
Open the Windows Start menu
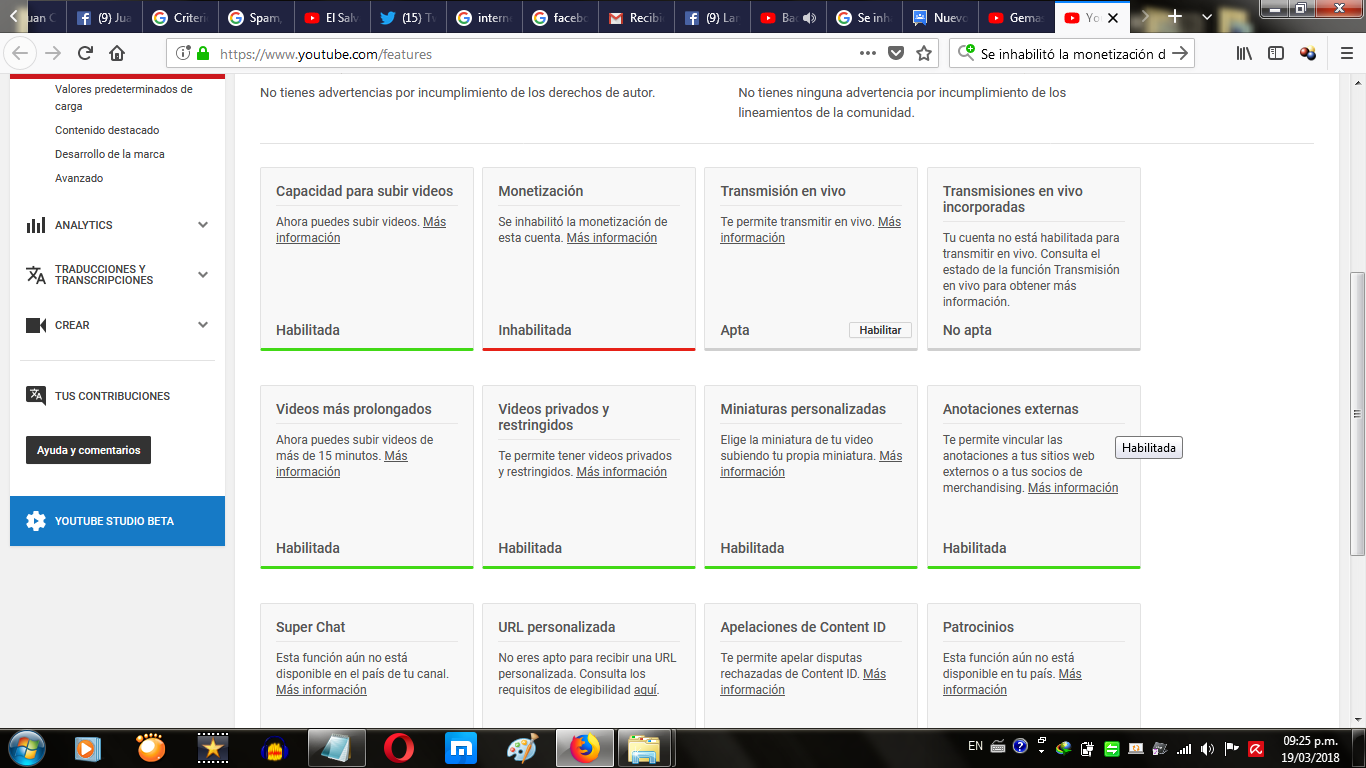pos(28,747)
